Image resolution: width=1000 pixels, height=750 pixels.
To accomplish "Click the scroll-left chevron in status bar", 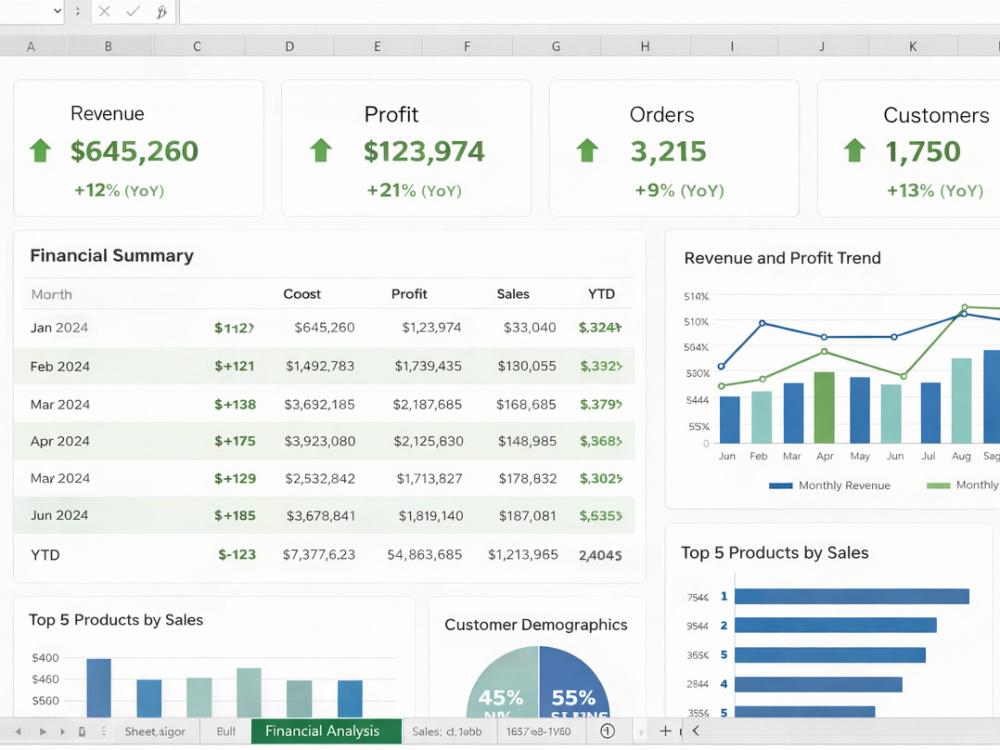I will [696, 731].
